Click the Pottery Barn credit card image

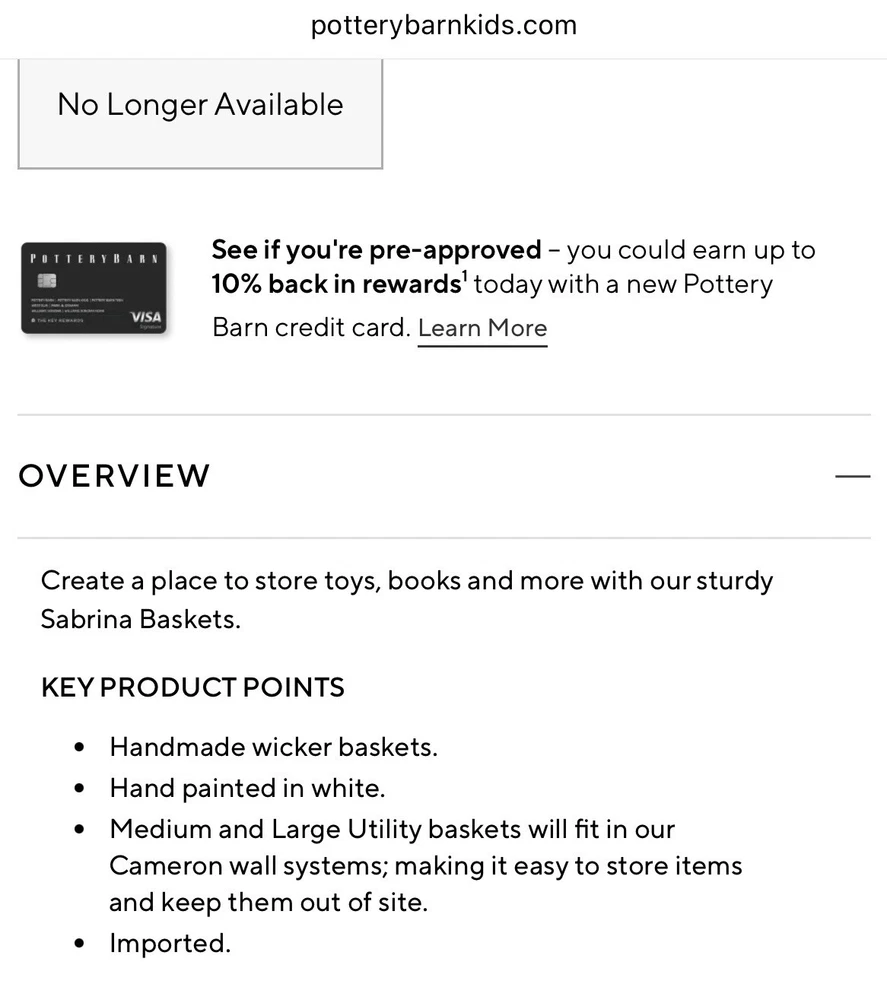pos(95,288)
